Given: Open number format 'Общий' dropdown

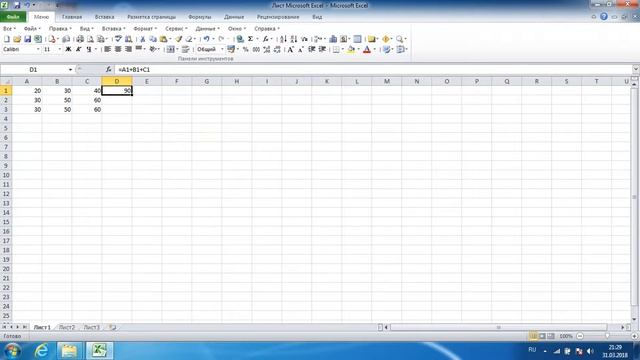Looking at the screenshot, I should (x=222, y=49).
